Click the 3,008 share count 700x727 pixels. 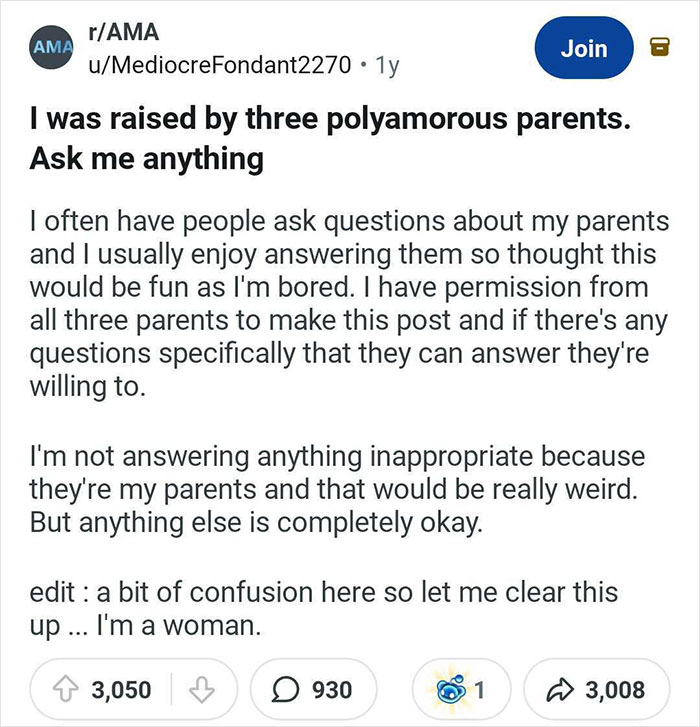(612, 689)
